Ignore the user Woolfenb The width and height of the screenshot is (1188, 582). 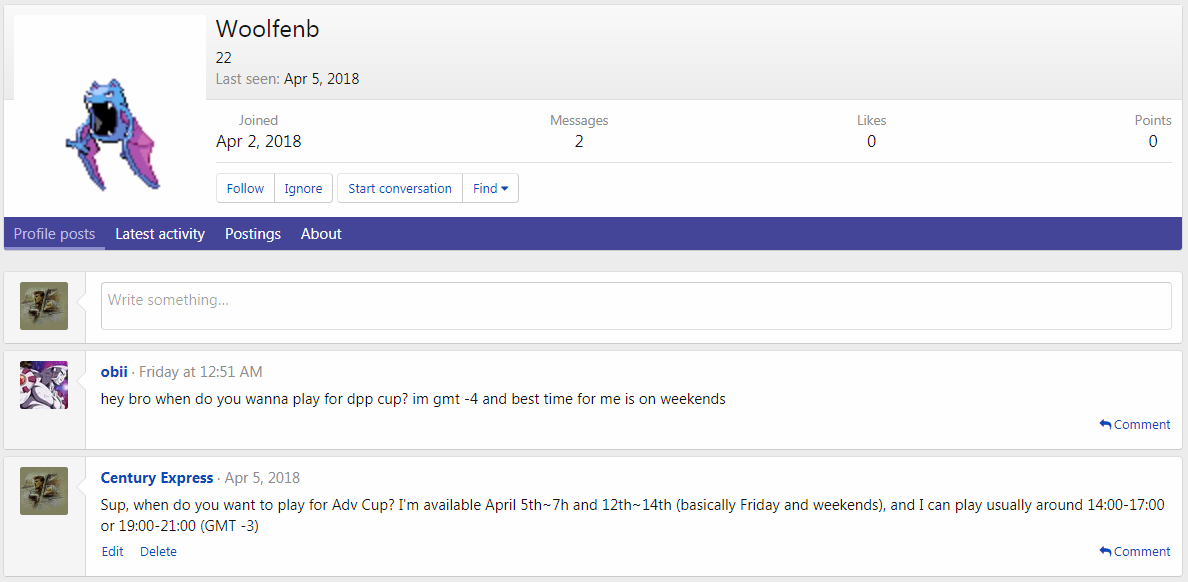pyautogui.click(x=303, y=188)
